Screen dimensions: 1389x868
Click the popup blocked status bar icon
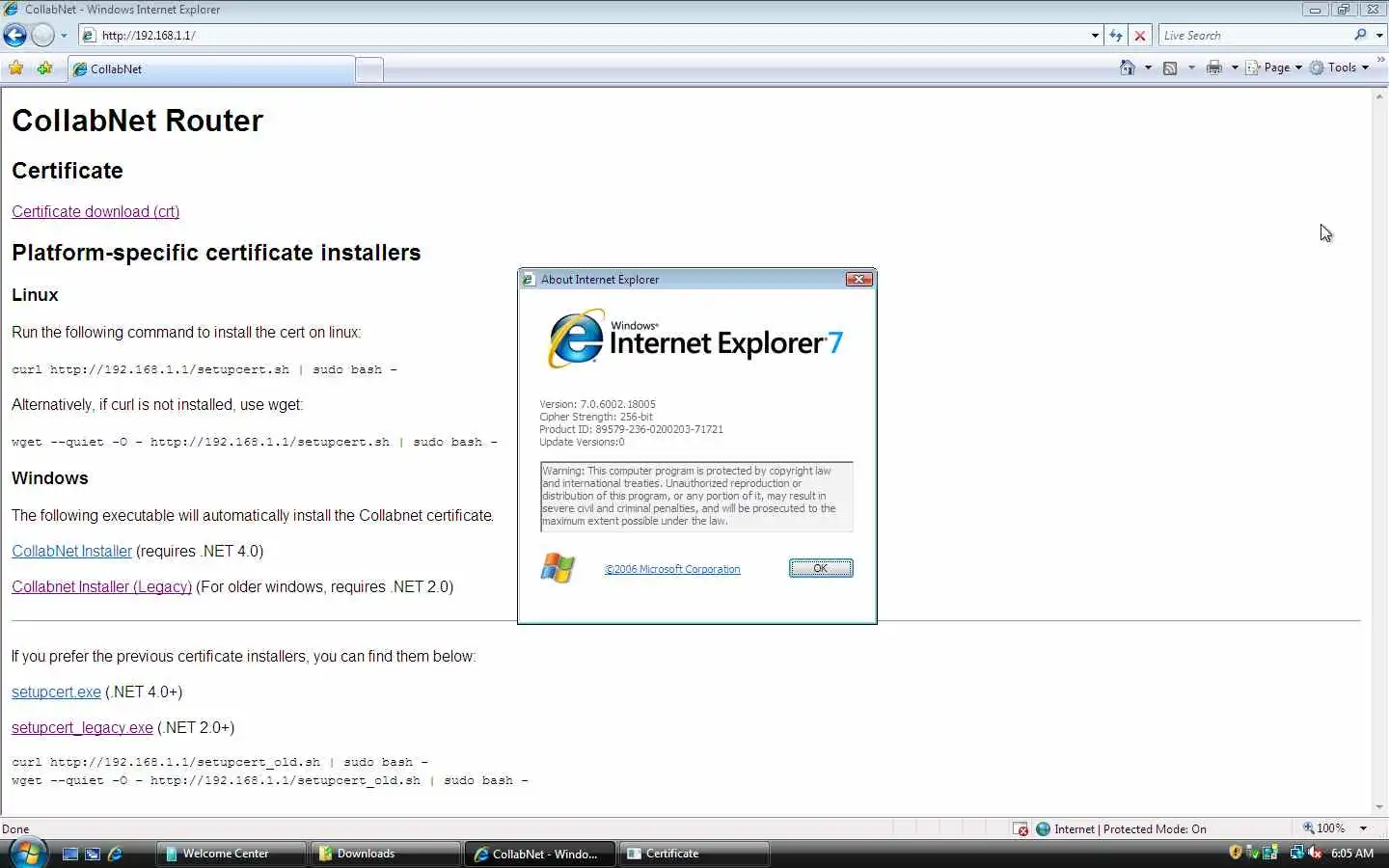tap(1021, 828)
